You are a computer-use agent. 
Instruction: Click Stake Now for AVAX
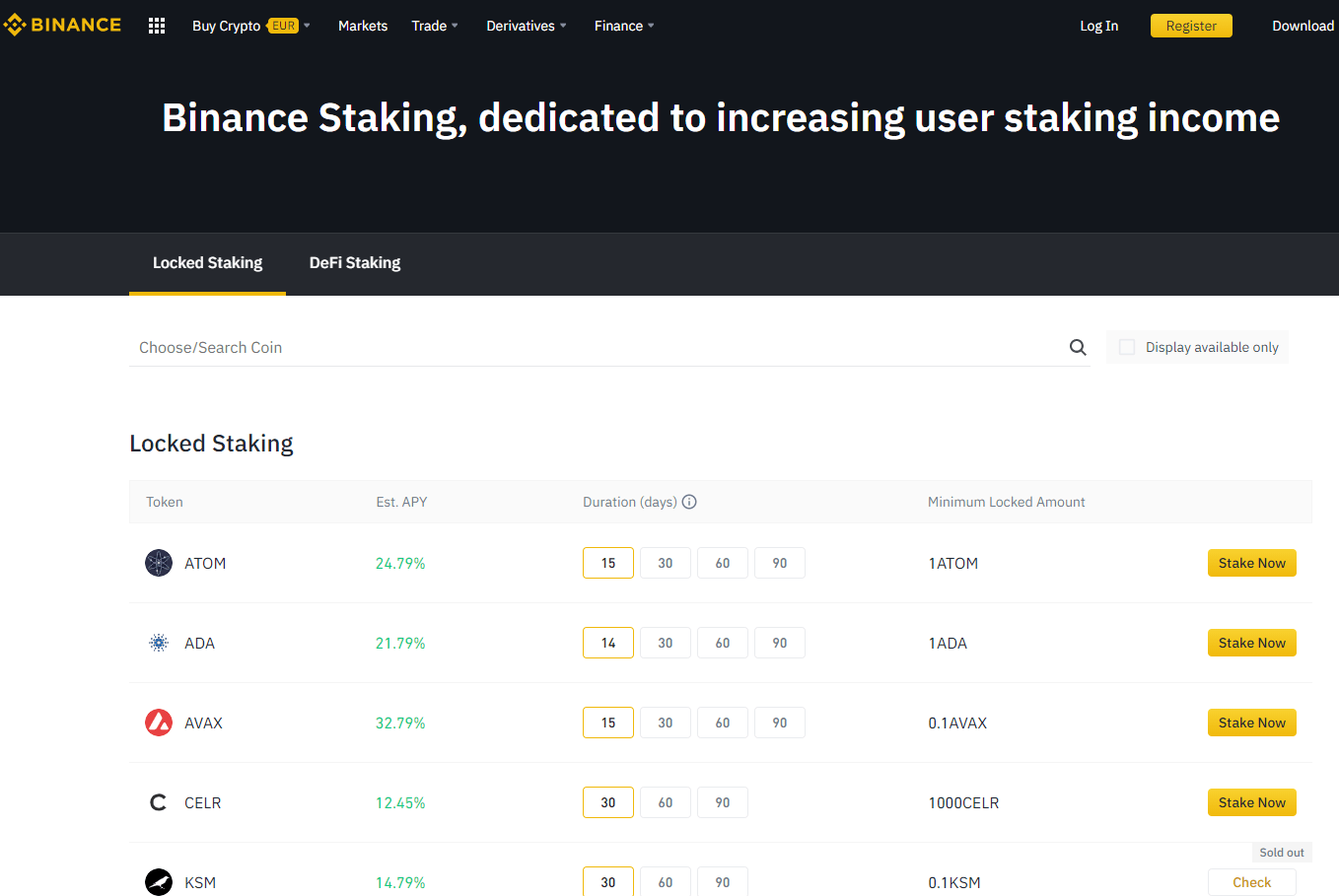[1252, 723]
